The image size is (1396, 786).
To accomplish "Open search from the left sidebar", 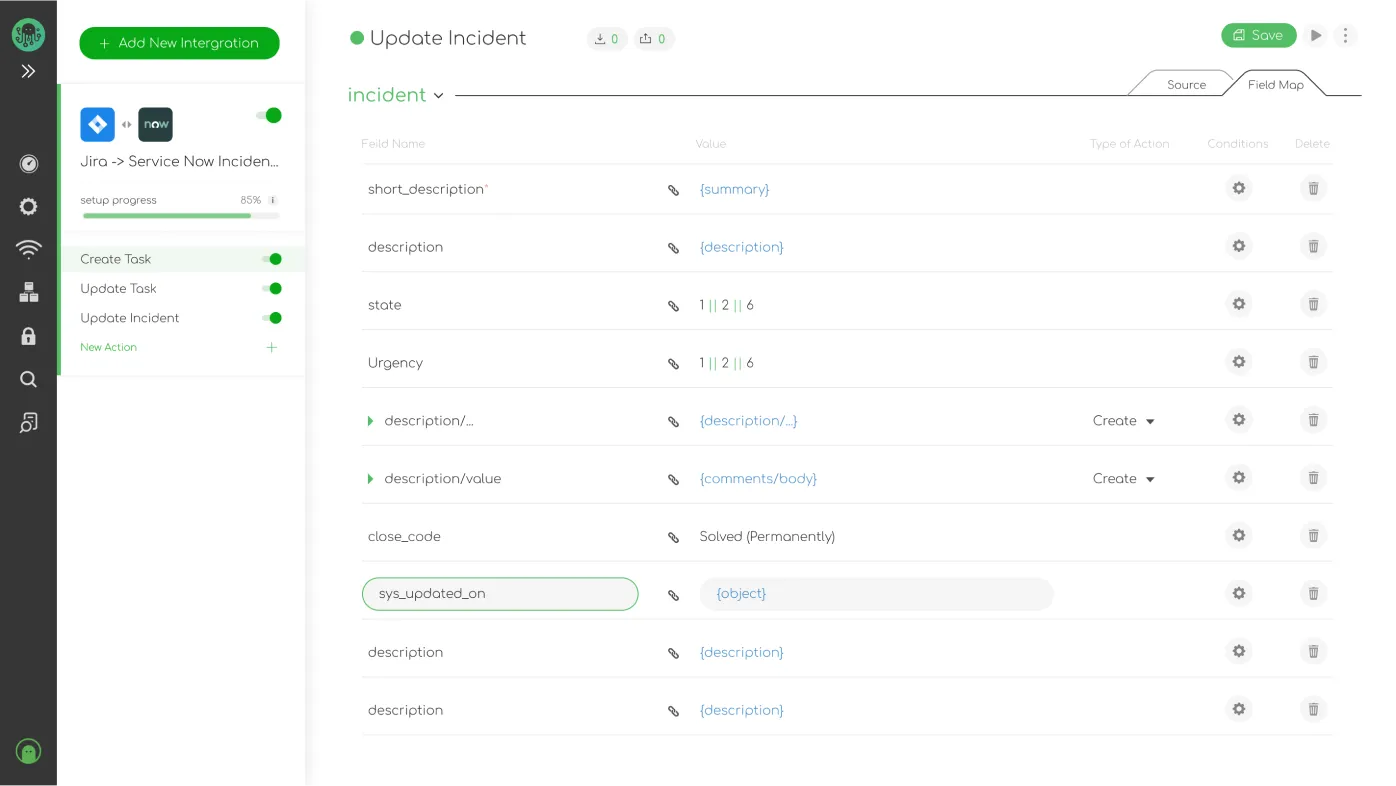I will click(28, 379).
